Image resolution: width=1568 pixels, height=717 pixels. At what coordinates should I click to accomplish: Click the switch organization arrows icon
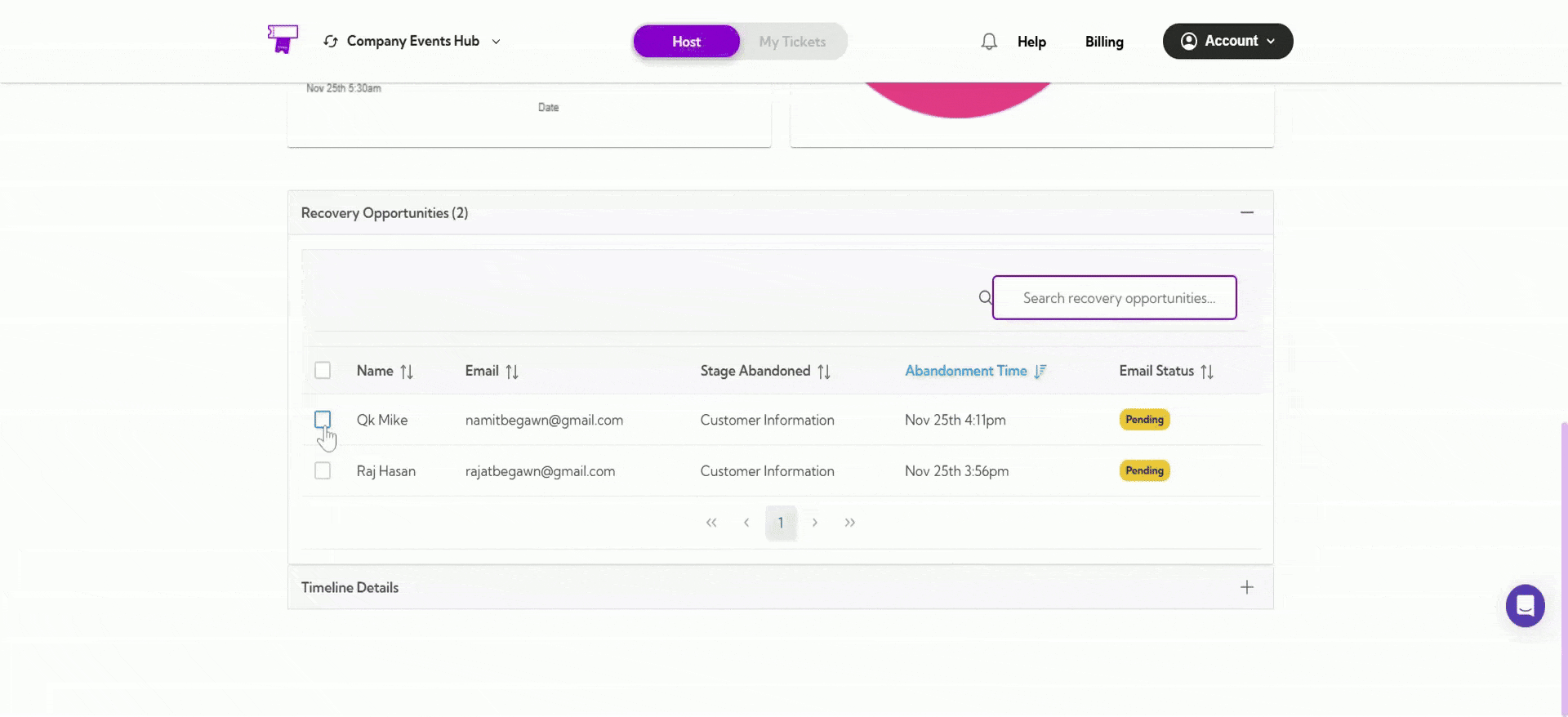pyautogui.click(x=331, y=41)
